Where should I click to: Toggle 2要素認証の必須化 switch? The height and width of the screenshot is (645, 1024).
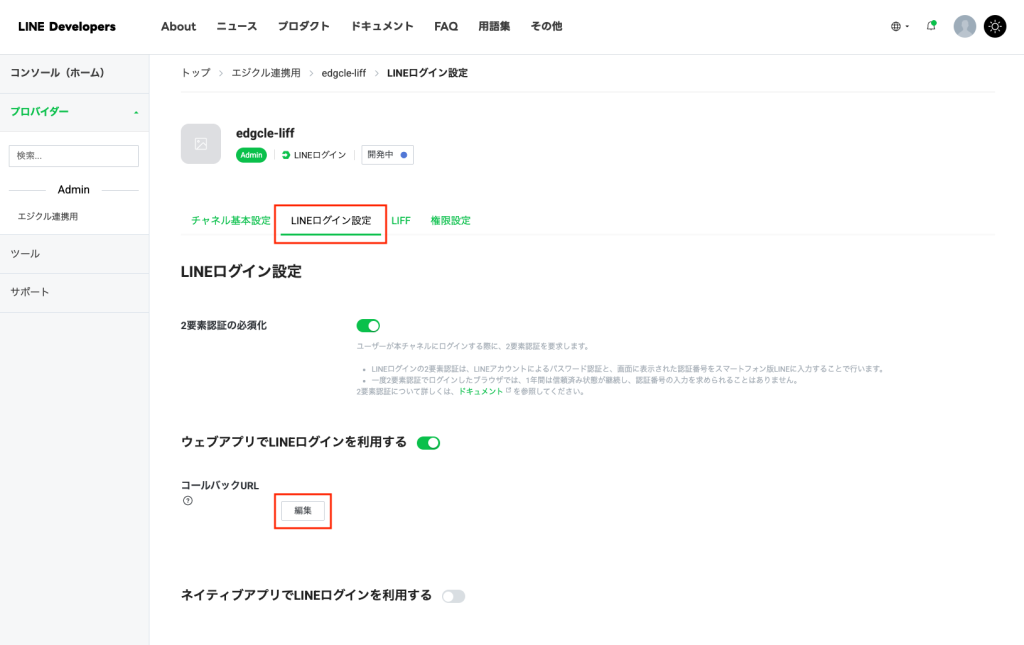pyautogui.click(x=368, y=326)
